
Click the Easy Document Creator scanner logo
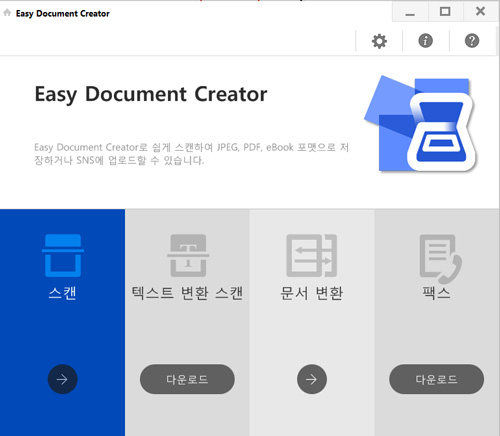(422, 123)
